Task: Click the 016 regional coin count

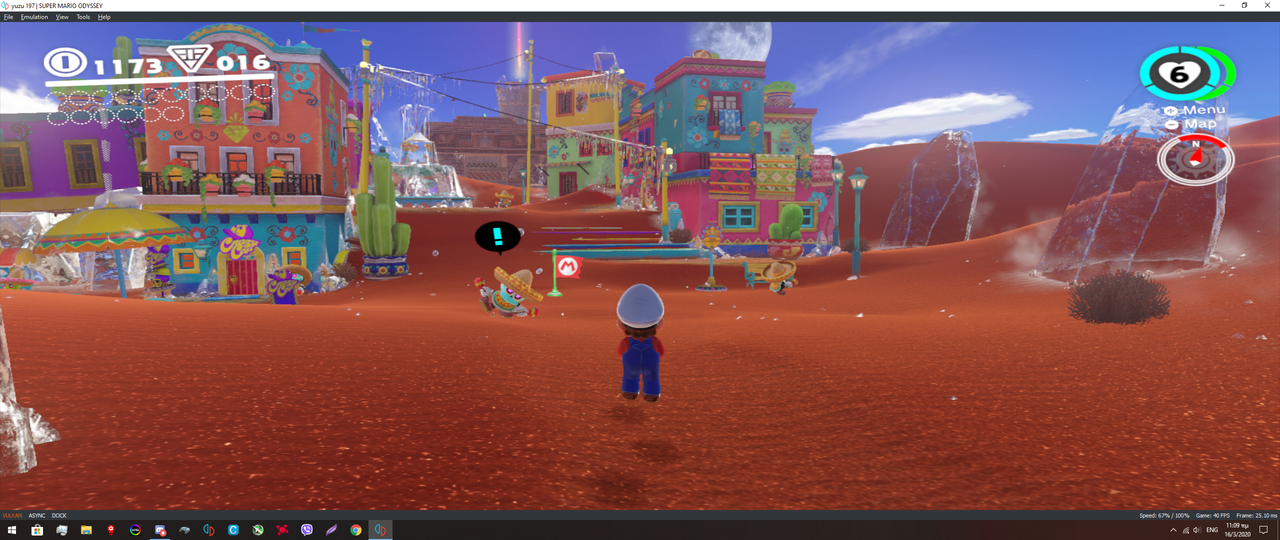Action: [244, 64]
